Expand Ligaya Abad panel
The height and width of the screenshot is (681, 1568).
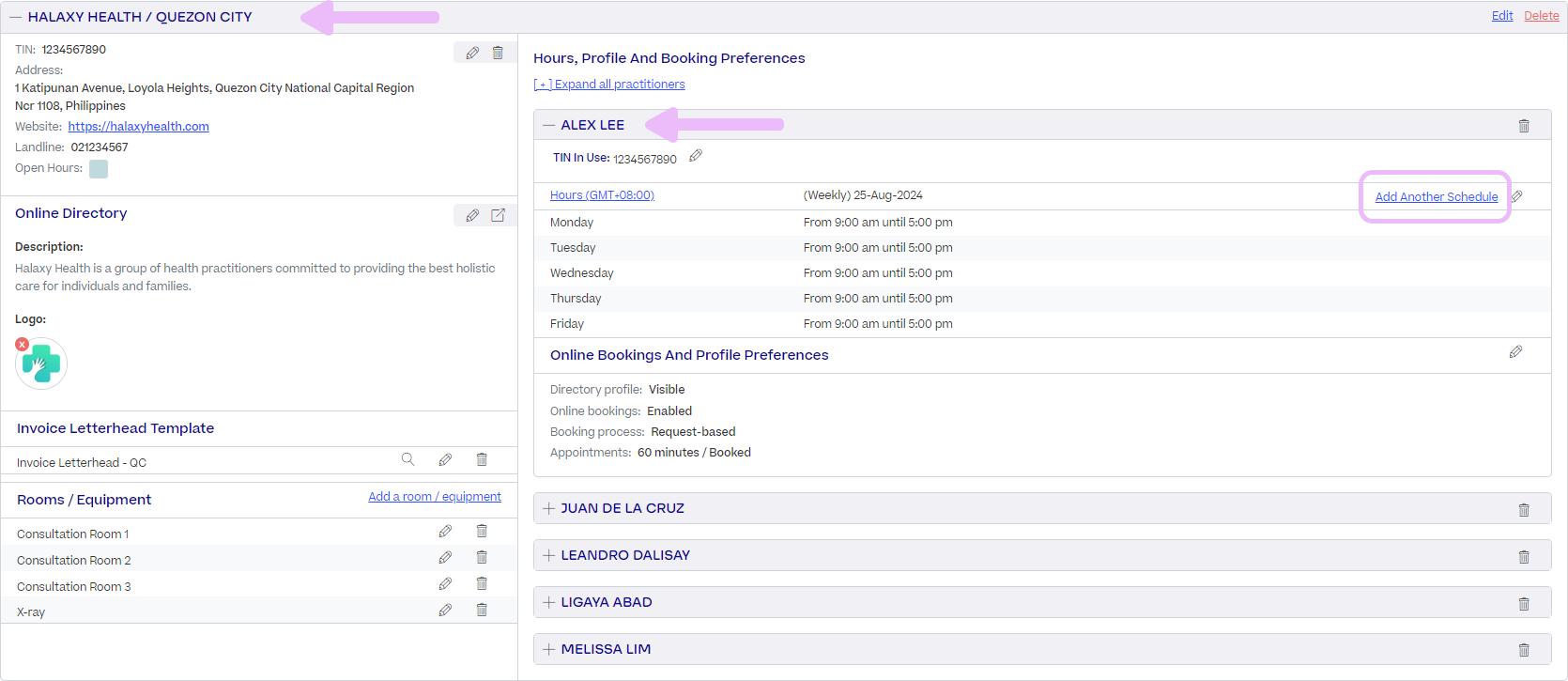point(549,602)
